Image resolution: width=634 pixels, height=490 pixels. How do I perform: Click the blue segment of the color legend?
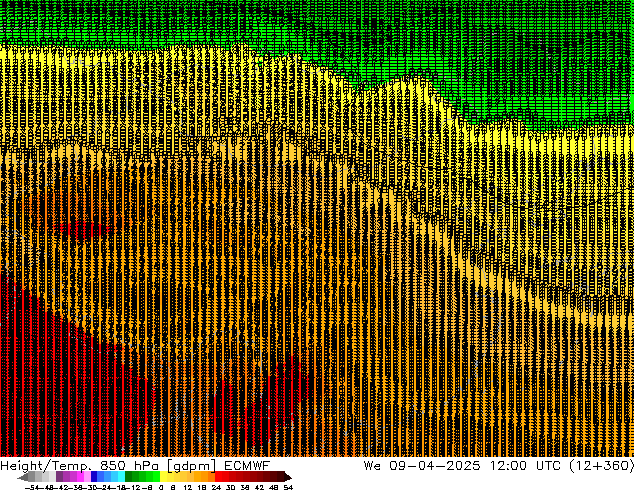coord(100,477)
